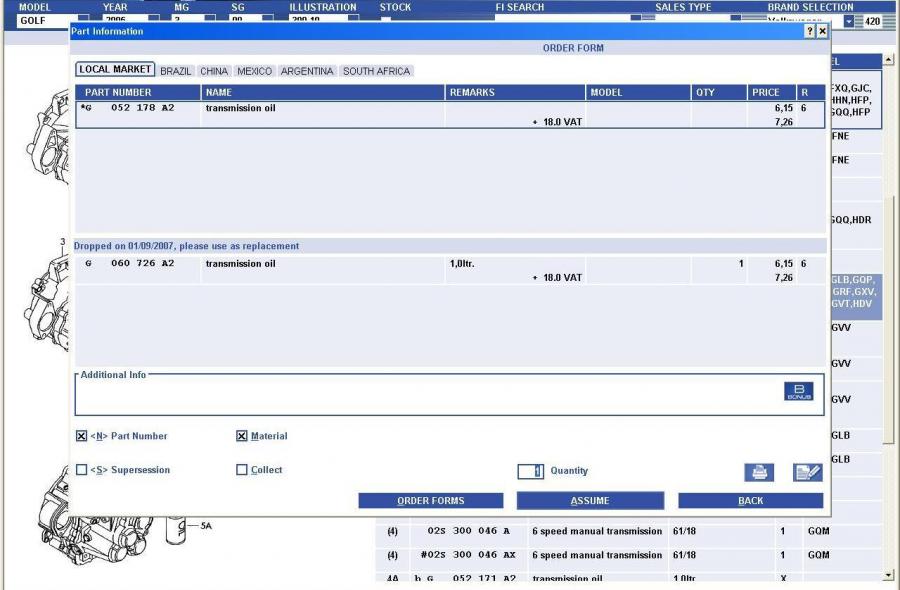The image size is (900, 590).
Task: Open the Brand Selection dropdown arrow
Action: 850,21
